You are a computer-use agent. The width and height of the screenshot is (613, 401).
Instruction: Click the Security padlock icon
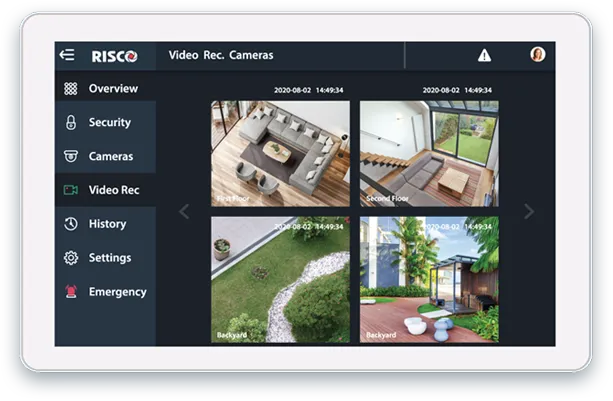[71, 122]
